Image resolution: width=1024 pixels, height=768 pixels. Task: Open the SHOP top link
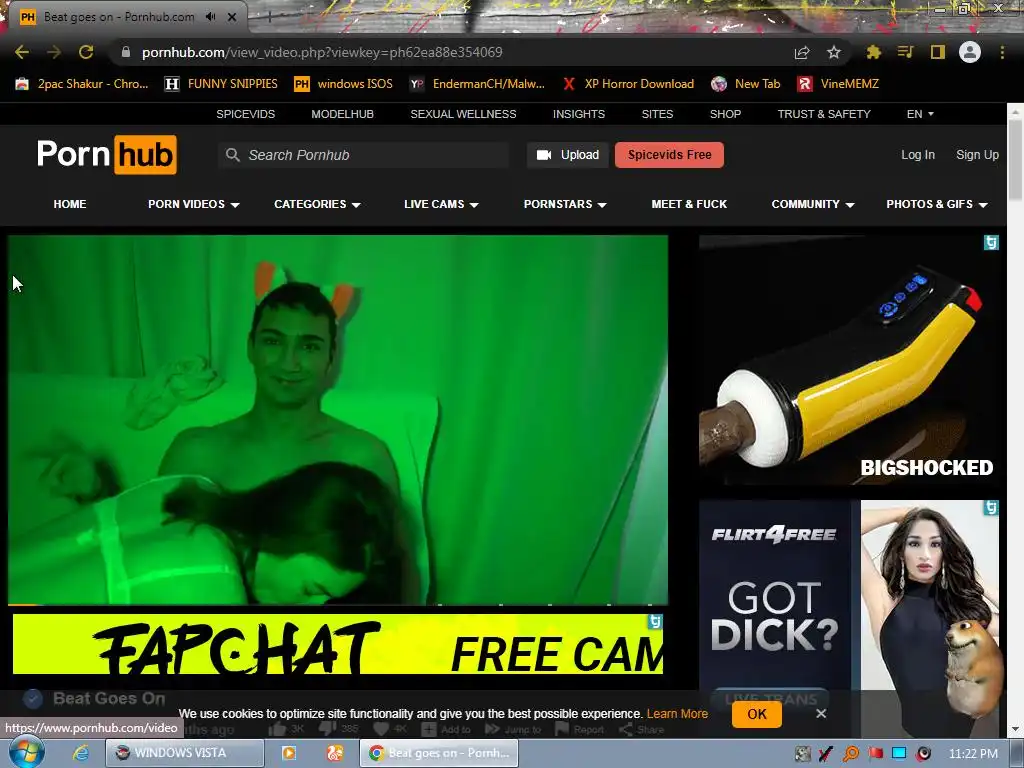tap(726, 114)
